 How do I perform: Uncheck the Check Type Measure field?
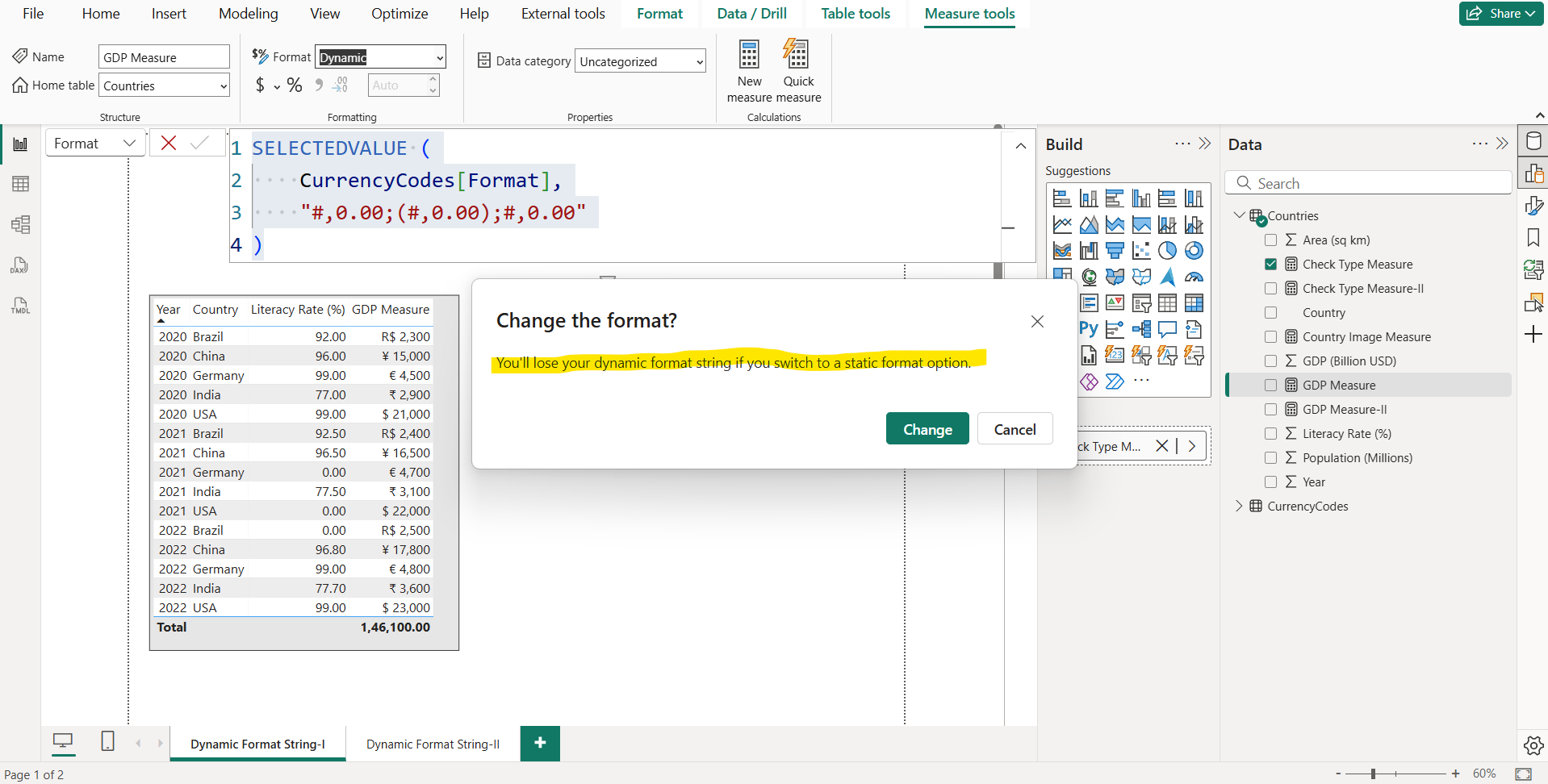pyautogui.click(x=1270, y=265)
